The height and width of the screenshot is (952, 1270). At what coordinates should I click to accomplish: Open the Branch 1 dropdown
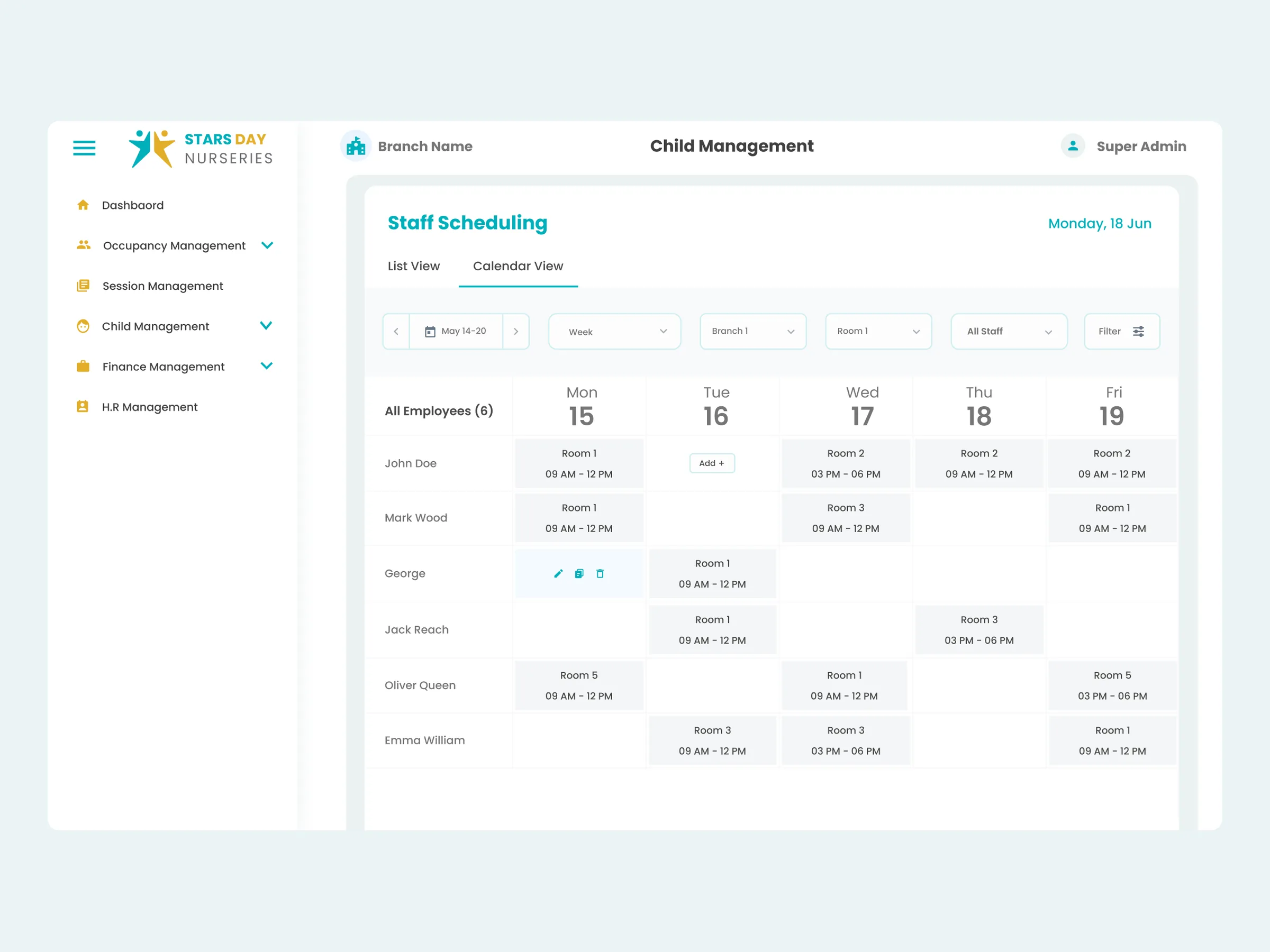(752, 331)
